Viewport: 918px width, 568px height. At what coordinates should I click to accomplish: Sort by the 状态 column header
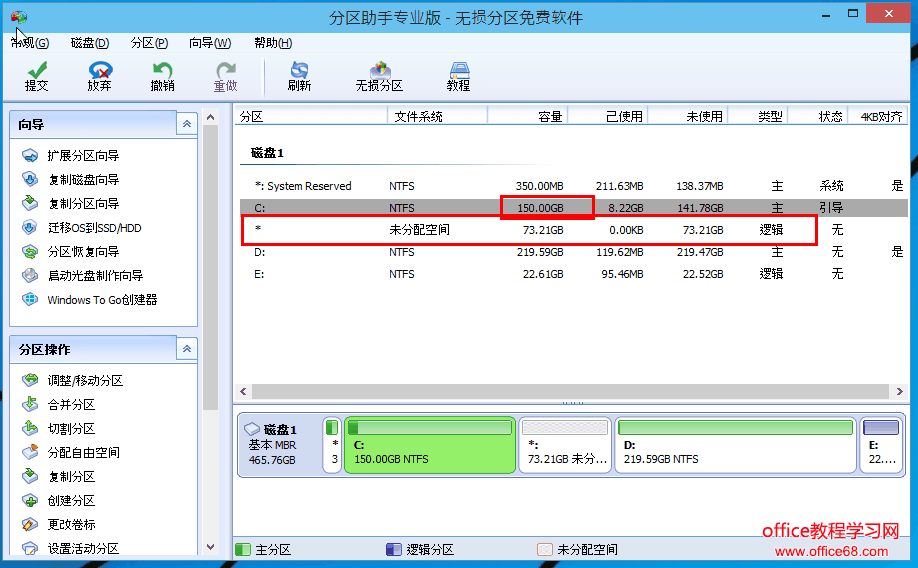point(818,117)
